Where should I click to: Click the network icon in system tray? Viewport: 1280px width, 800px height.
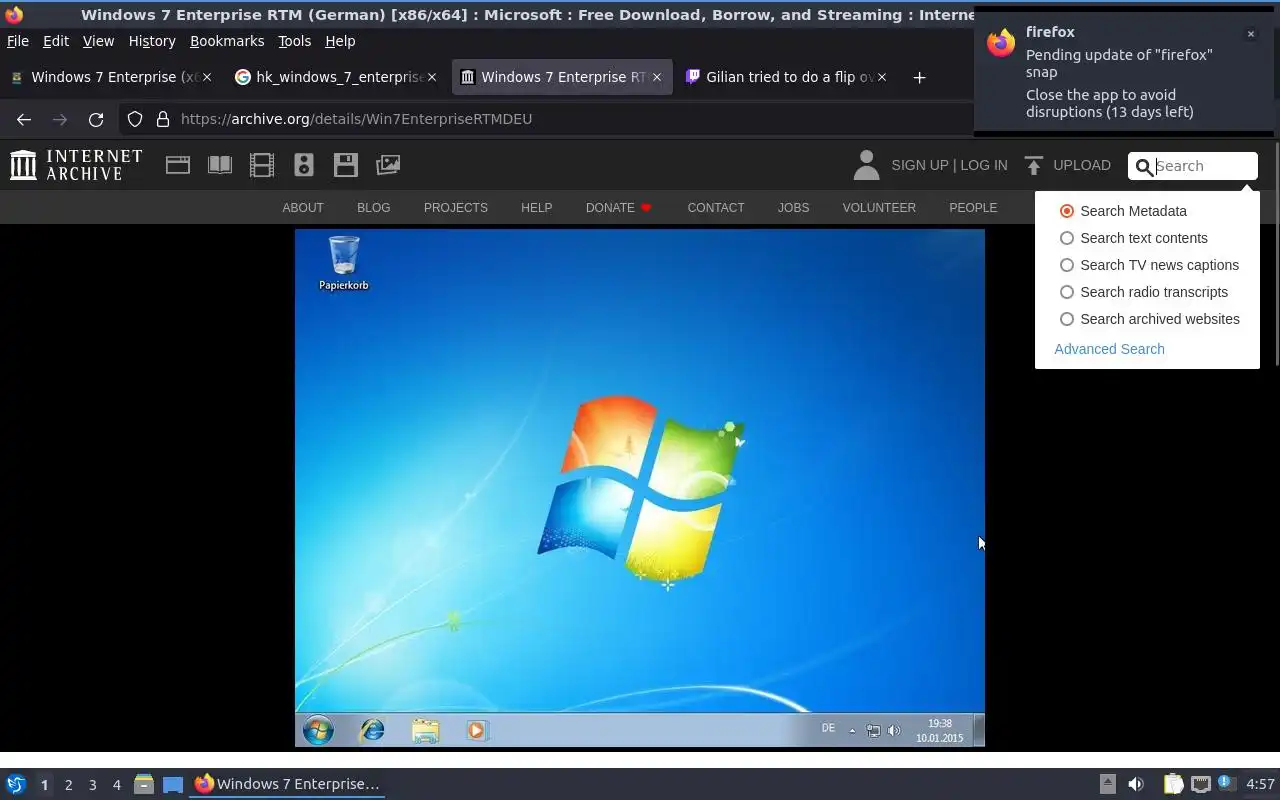coord(1201,784)
